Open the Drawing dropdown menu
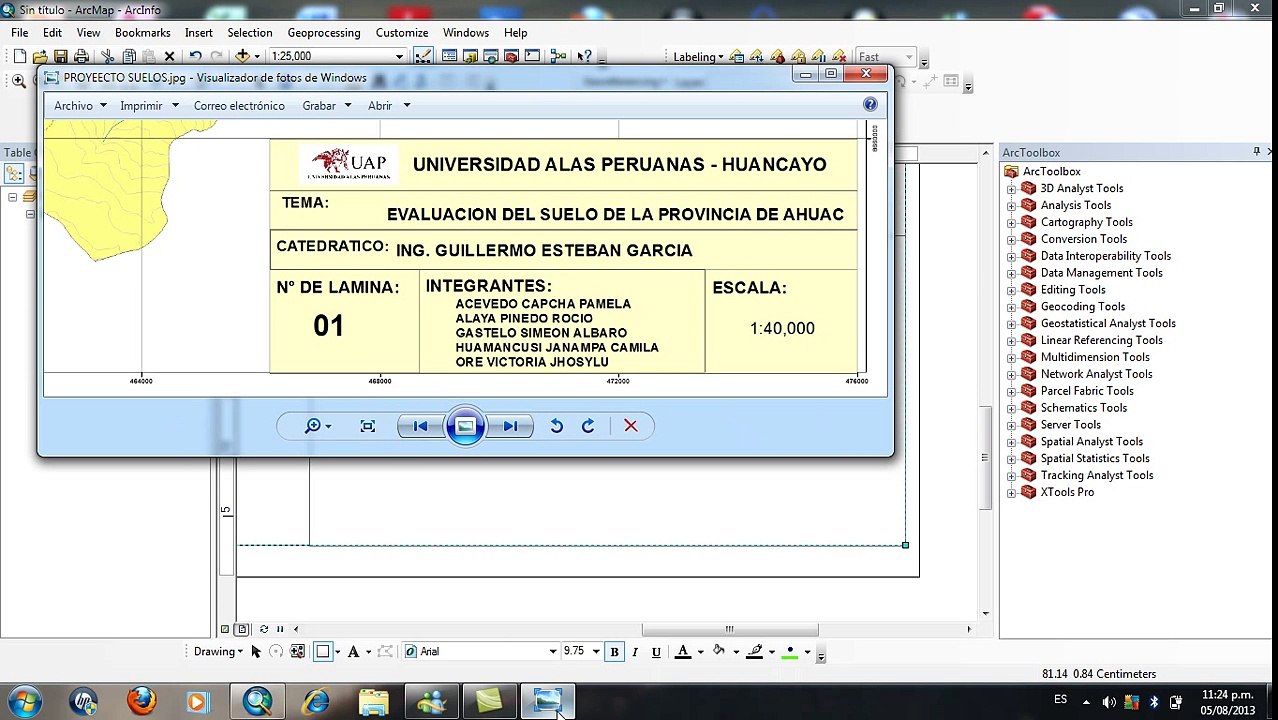The height and width of the screenshot is (720, 1278). (x=218, y=651)
